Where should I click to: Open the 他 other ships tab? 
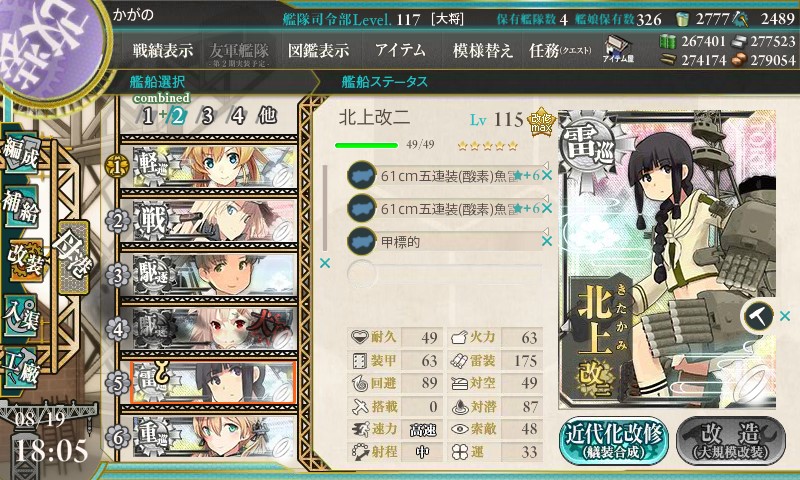267,115
